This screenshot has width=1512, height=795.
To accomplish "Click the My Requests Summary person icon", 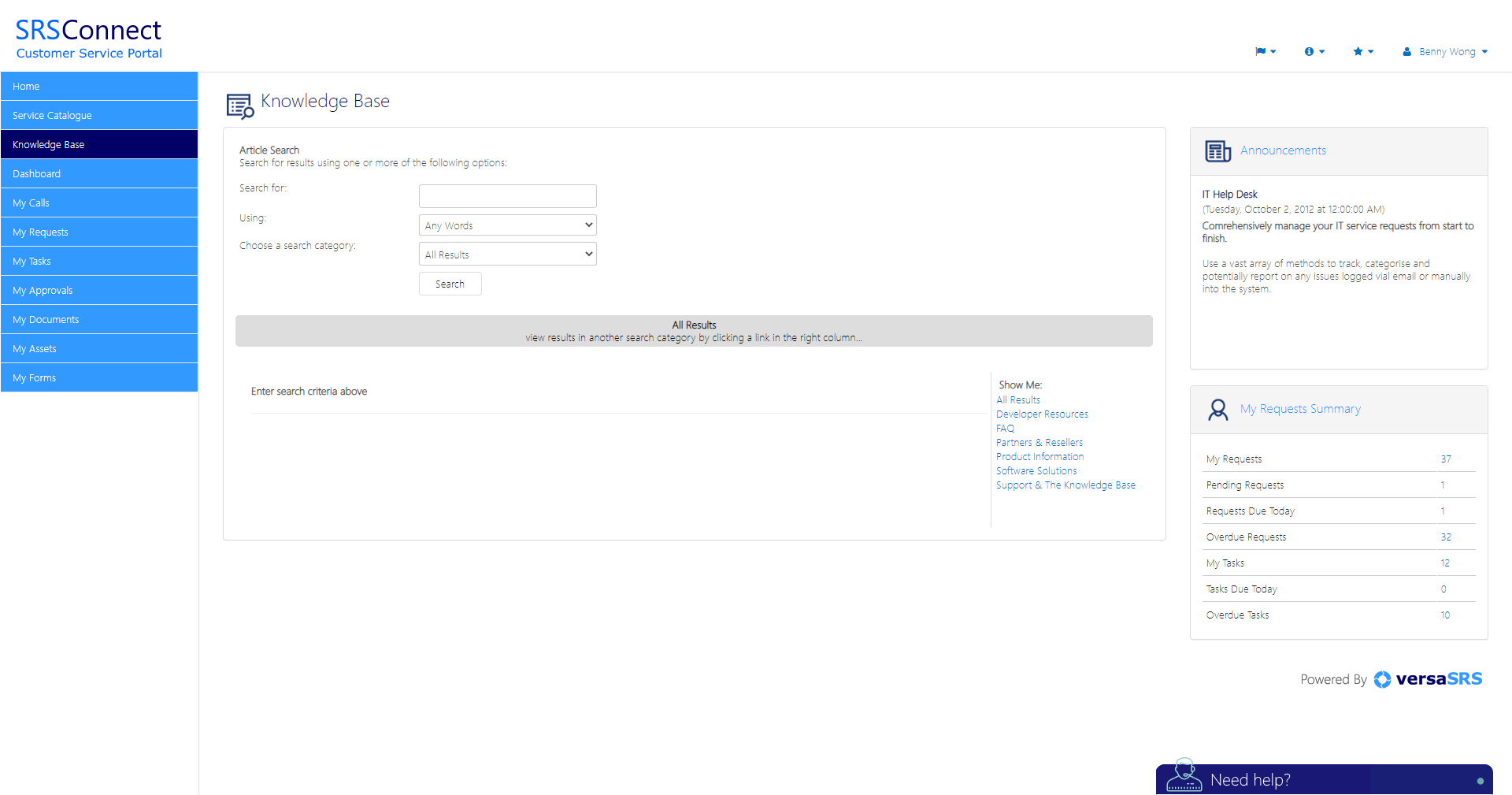I will (1217, 410).
